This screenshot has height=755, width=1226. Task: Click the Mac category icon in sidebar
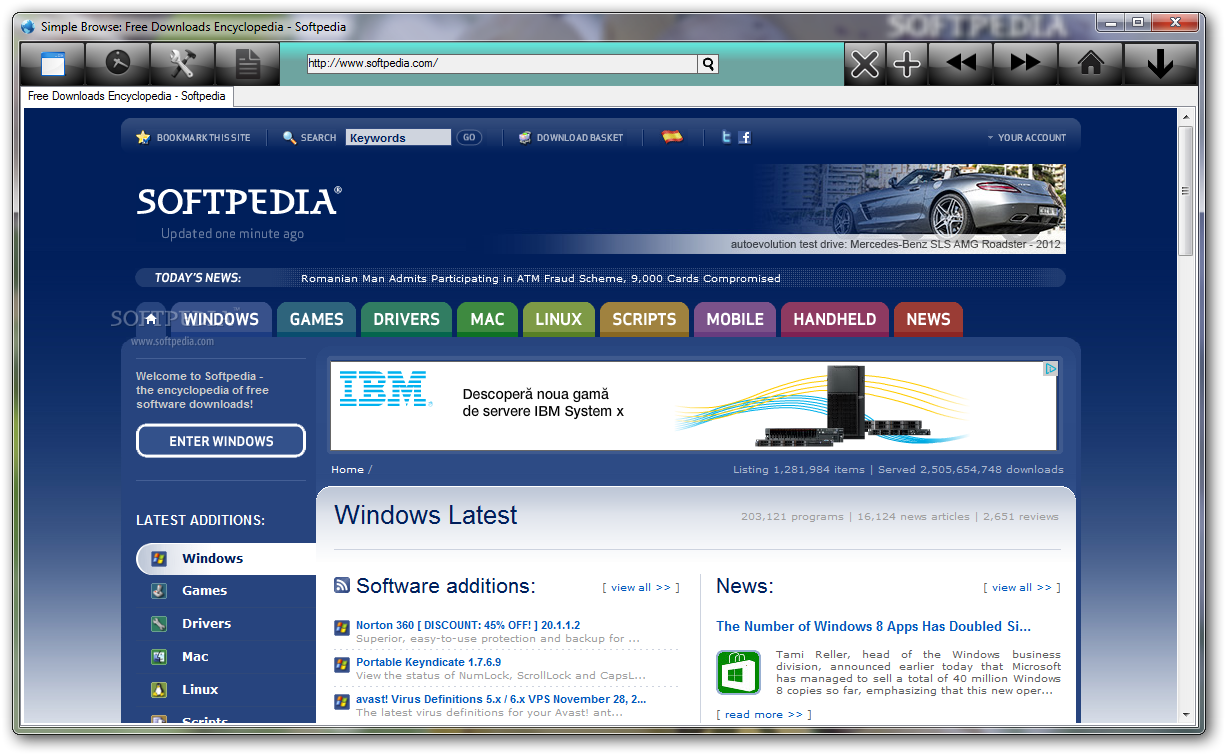click(159, 657)
